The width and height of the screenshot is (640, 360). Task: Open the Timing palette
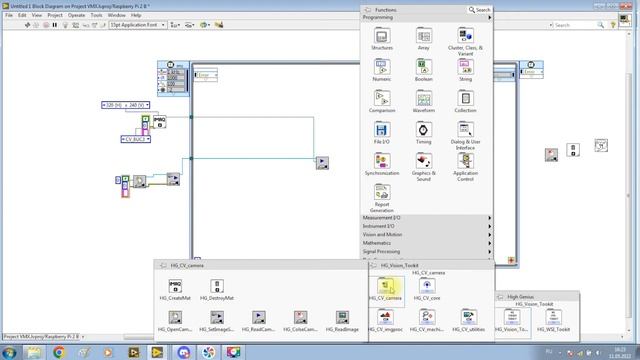pos(424,130)
